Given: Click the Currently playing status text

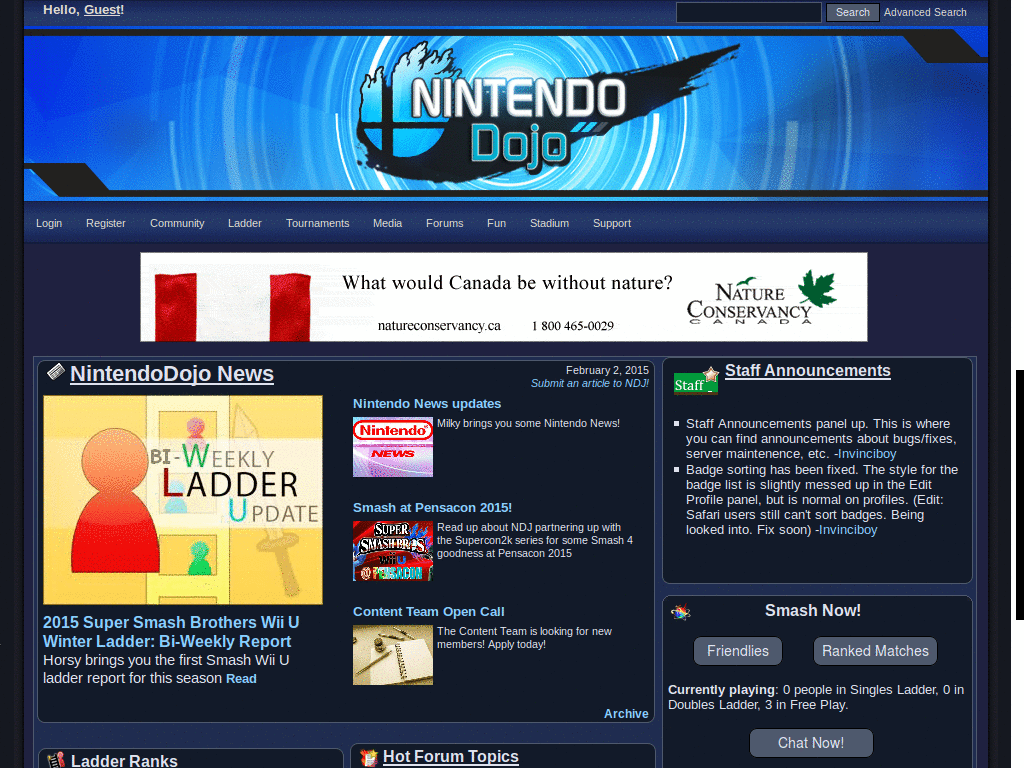Looking at the screenshot, I should [x=816, y=697].
